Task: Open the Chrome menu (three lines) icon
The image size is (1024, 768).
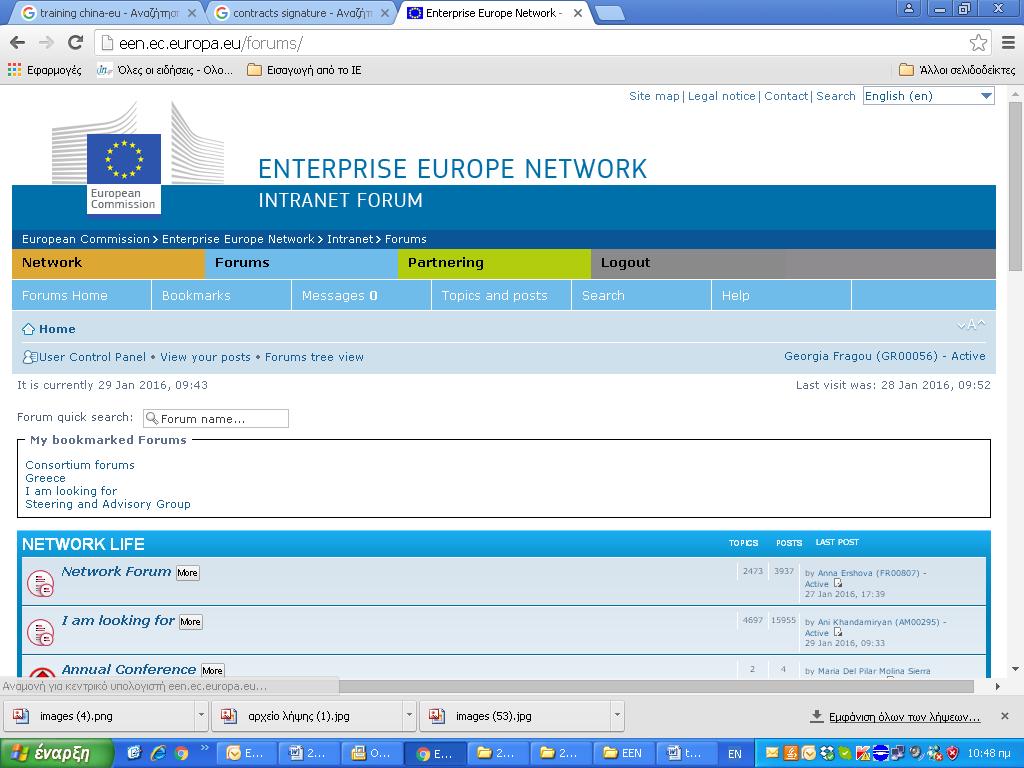Action: (1008, 43)
